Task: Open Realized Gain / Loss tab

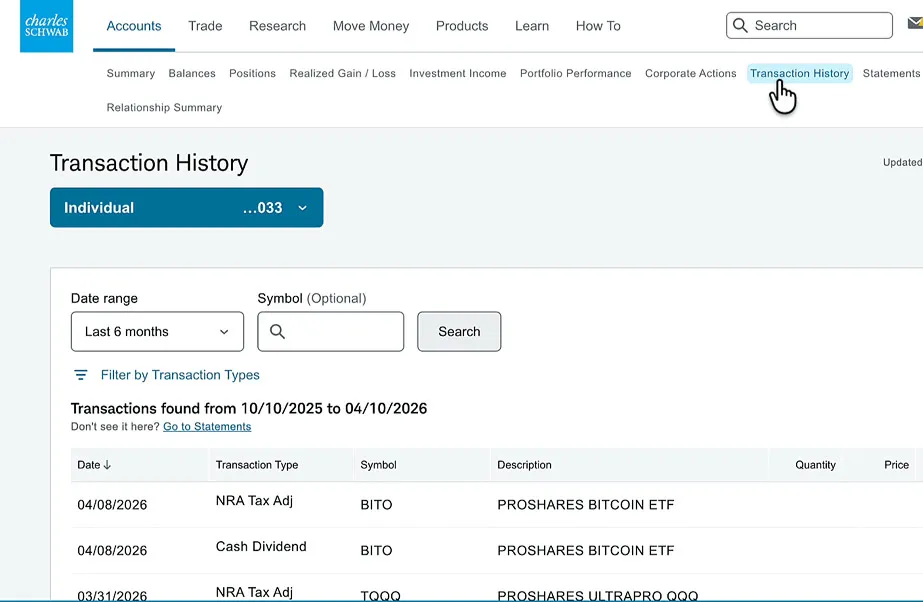Action: click(x=343, y=73)
